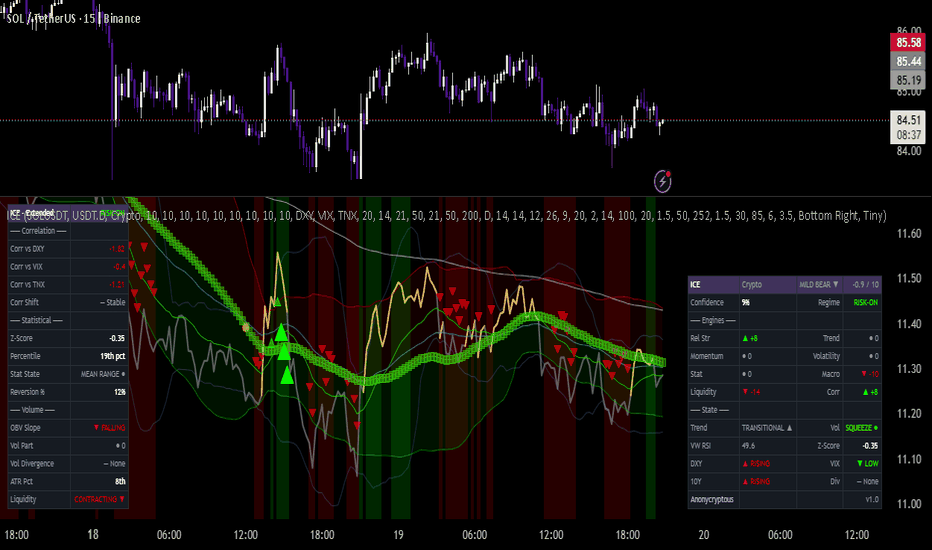Click the red 85.58 price label

pos(908,42)
